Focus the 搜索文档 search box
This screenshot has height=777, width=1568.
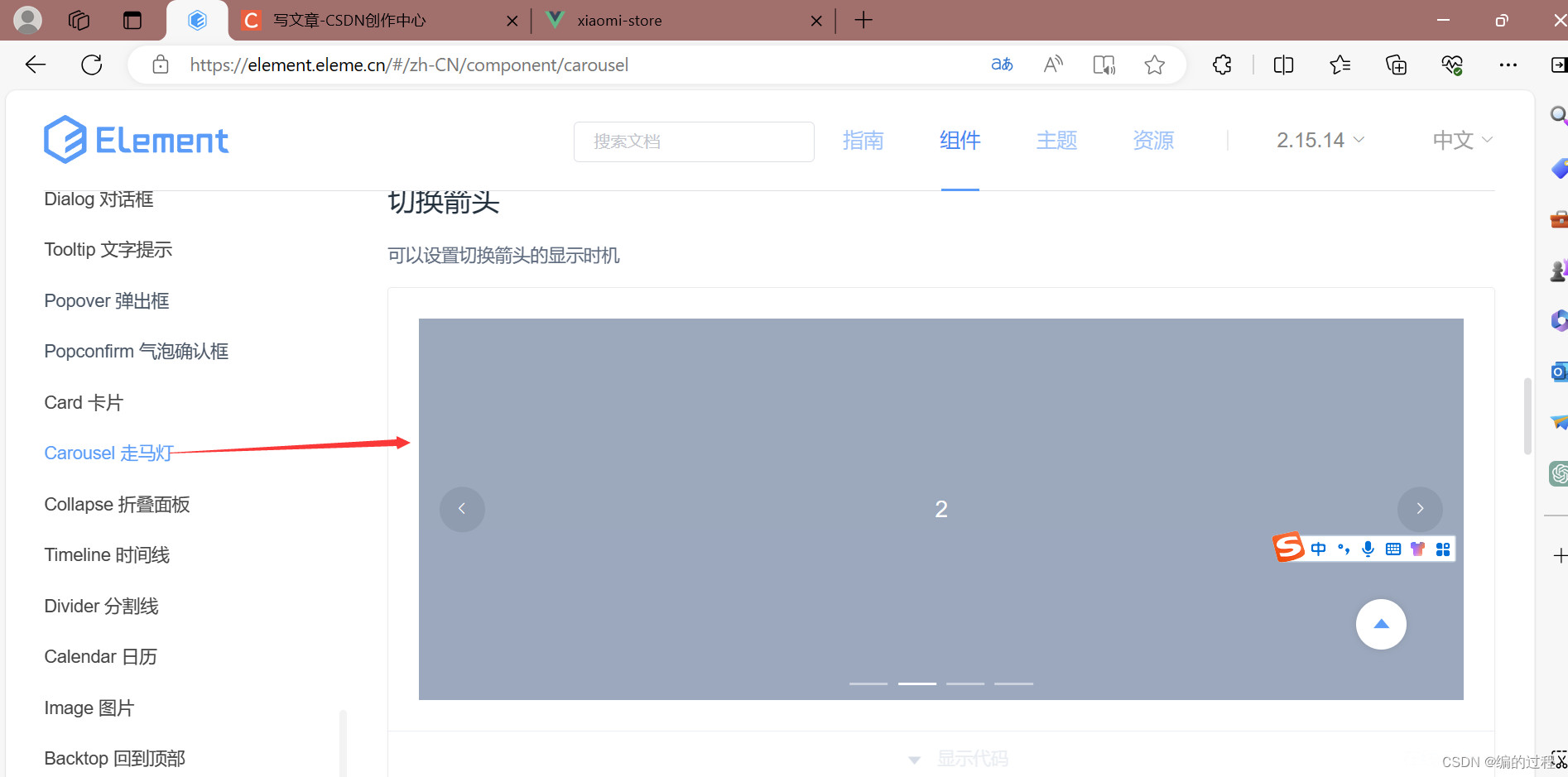[x=694, y=141]
